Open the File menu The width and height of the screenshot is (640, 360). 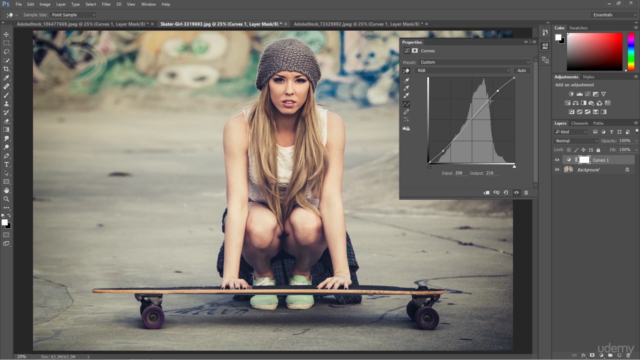[x=18, y=4]
